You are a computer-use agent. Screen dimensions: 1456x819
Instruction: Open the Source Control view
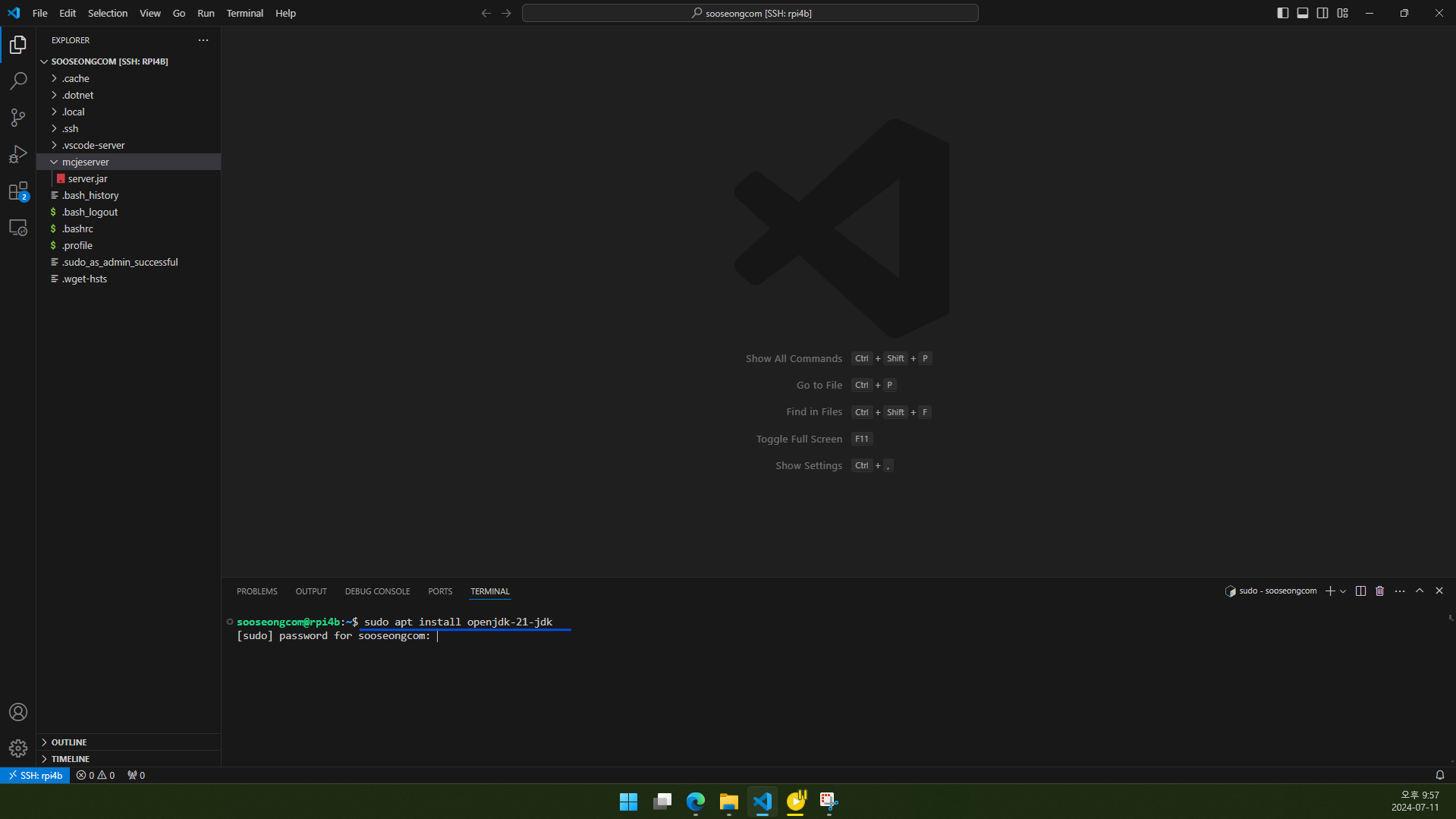(18, 118)
